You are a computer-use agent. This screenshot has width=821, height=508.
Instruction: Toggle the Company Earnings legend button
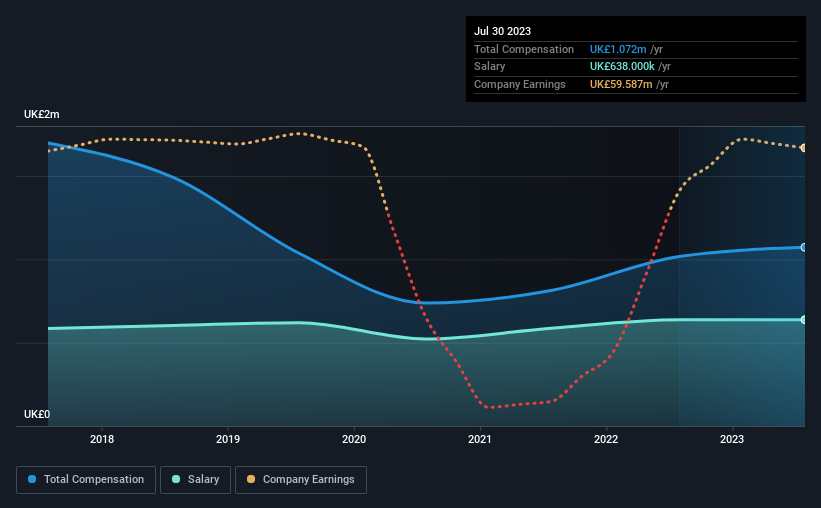point(301,480)
